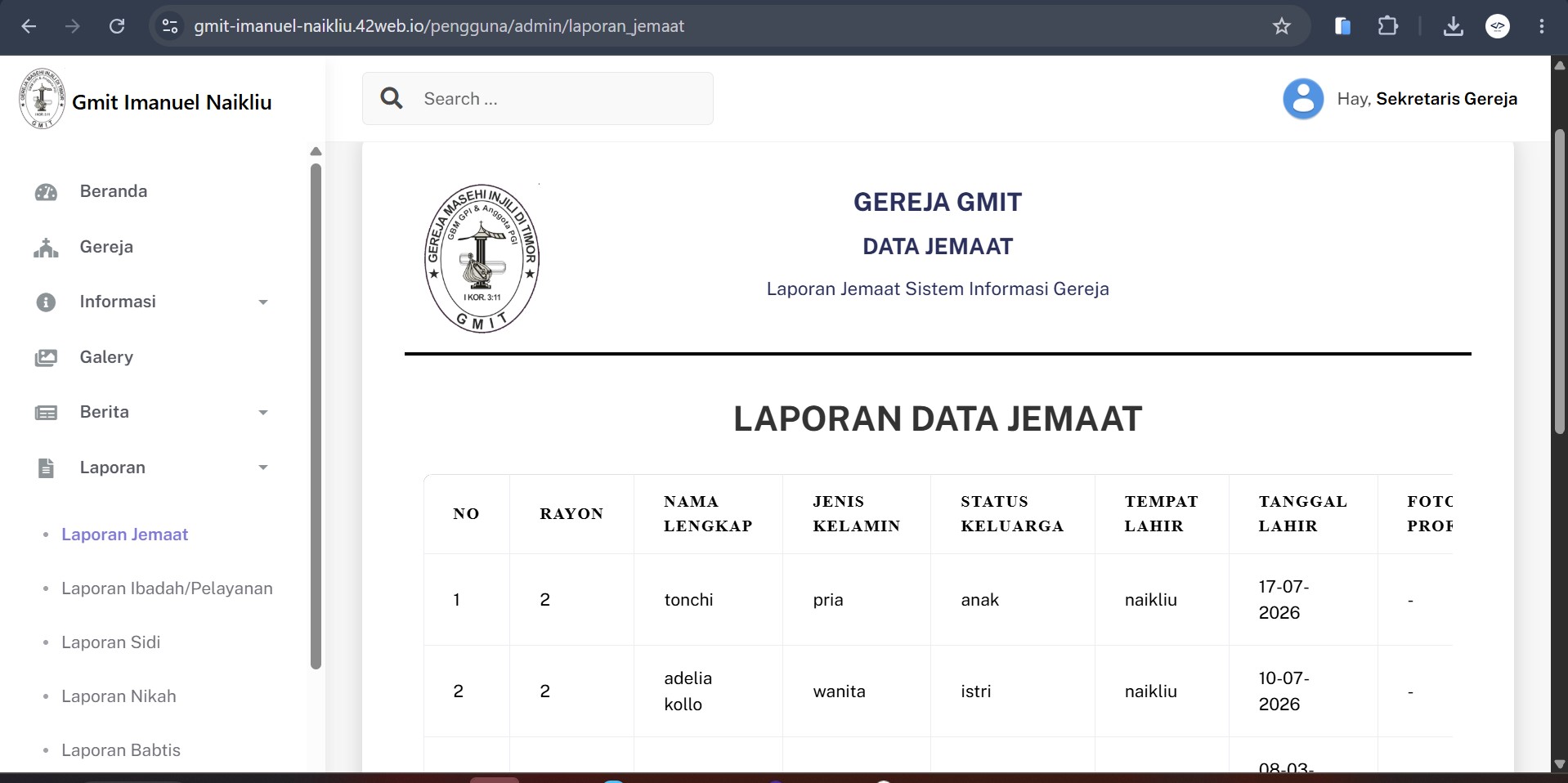Expand the Informasi dropdown arrow

(x=263, y=302)
